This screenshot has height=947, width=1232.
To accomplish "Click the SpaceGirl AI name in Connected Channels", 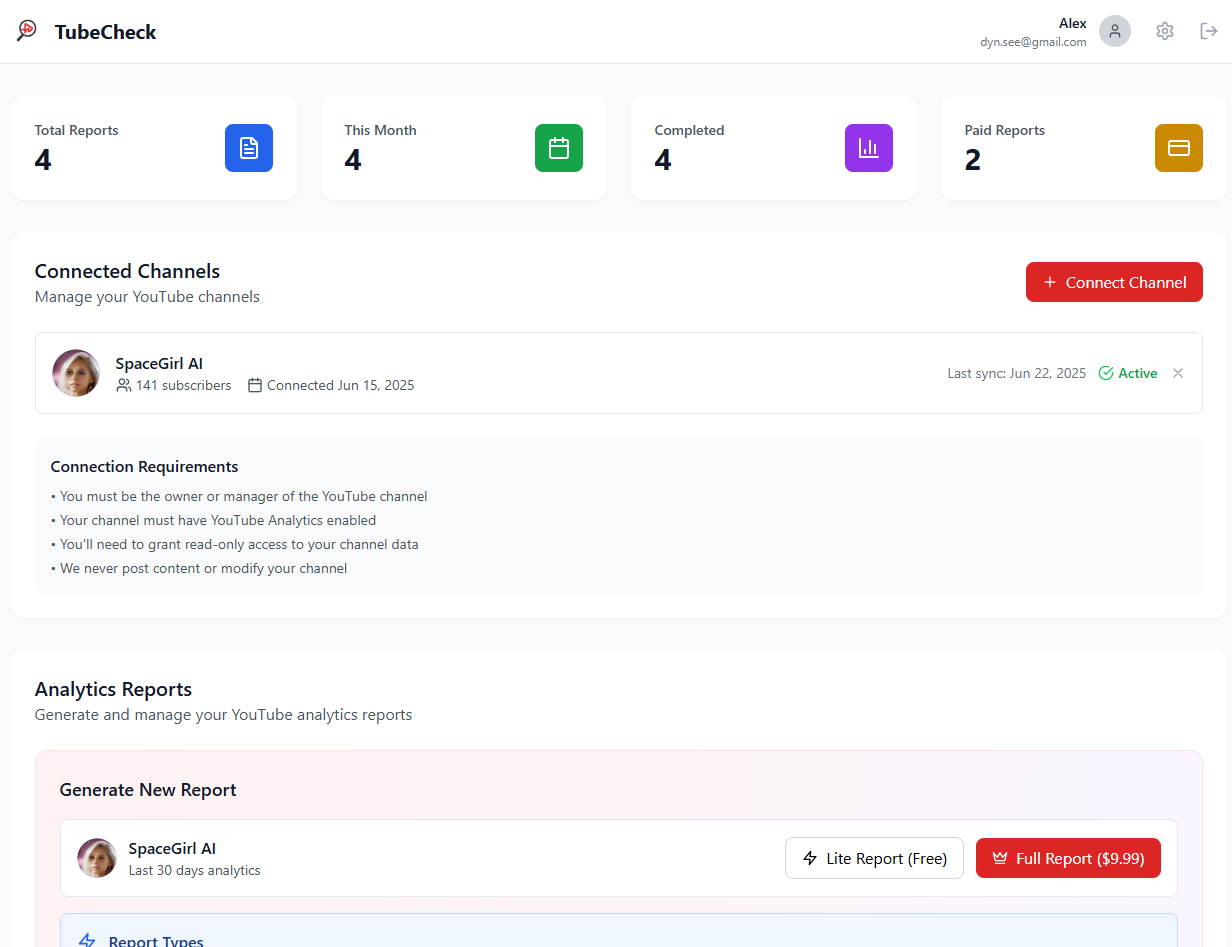I will (x=159, y=363).
